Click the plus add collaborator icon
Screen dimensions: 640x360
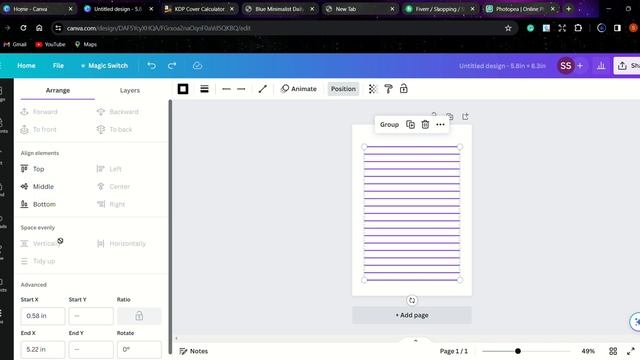coord(580,66)
